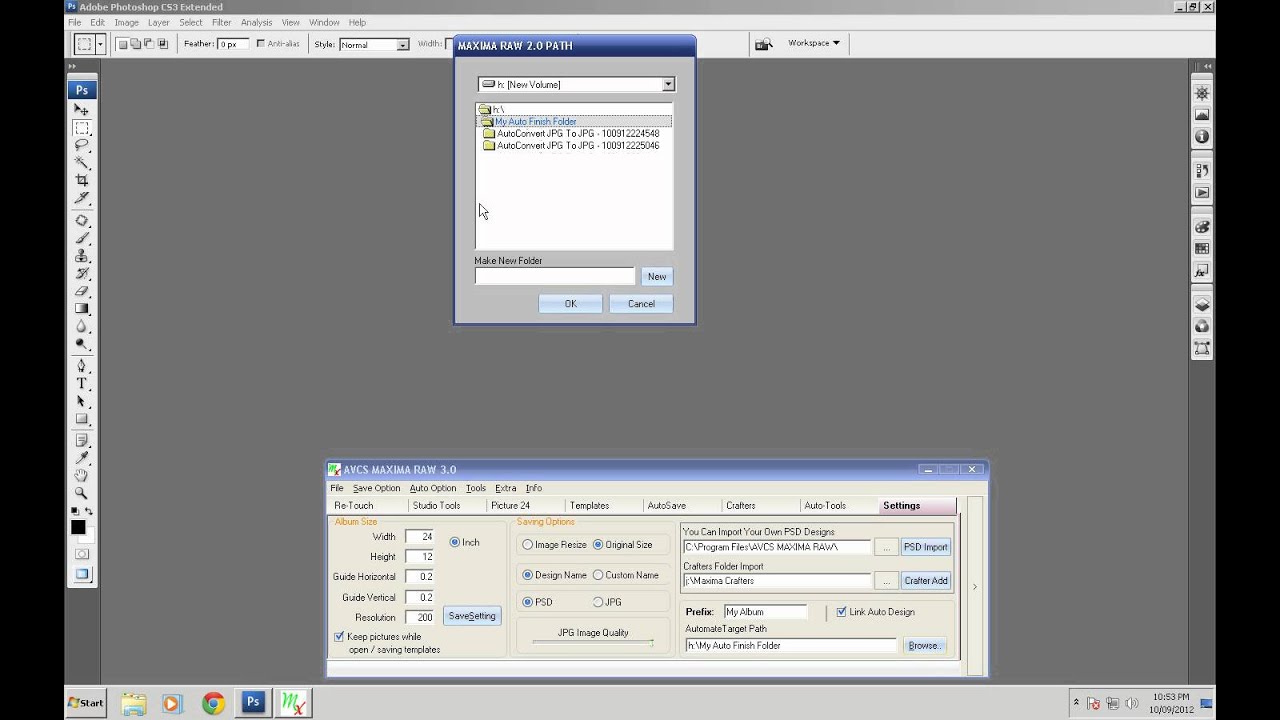Image resolution: width=1280 pixels, height=720 pixels.
Task: Select the Clone Stamp tool
Action: (82, 256)
